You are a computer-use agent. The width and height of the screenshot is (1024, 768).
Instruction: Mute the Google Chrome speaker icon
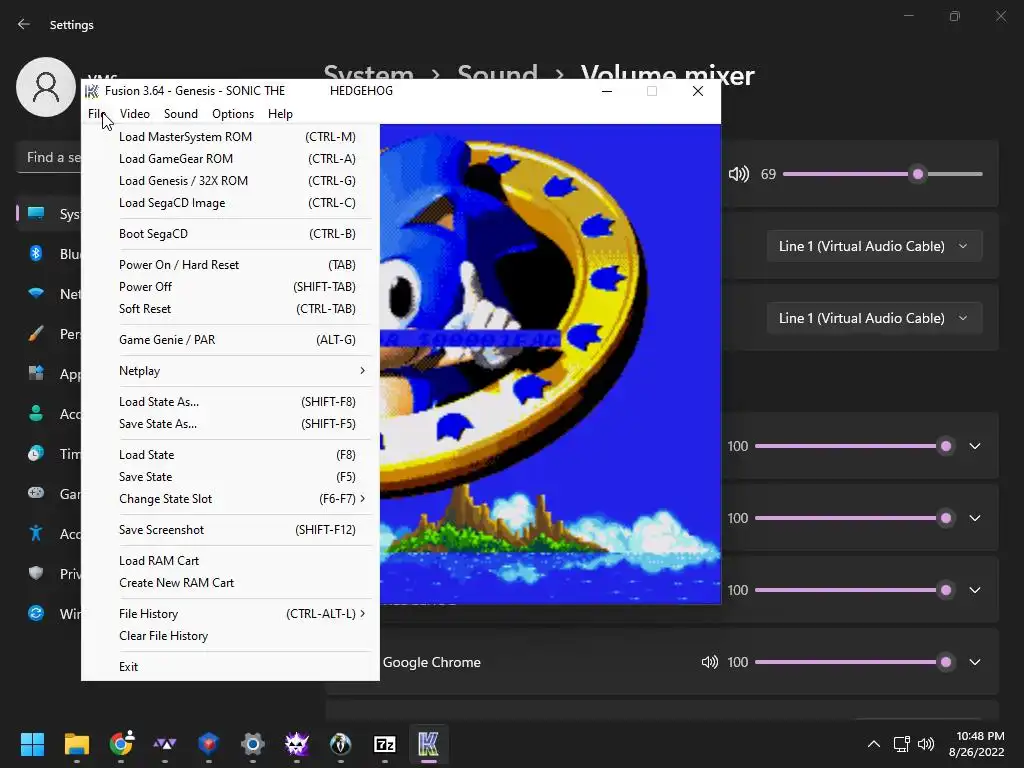(709, 662)
